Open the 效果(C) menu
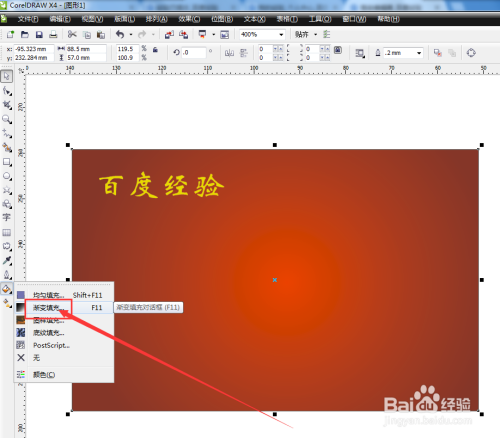Image resolution: width=500 pixels, height=438 pixels. click(189, 19)
